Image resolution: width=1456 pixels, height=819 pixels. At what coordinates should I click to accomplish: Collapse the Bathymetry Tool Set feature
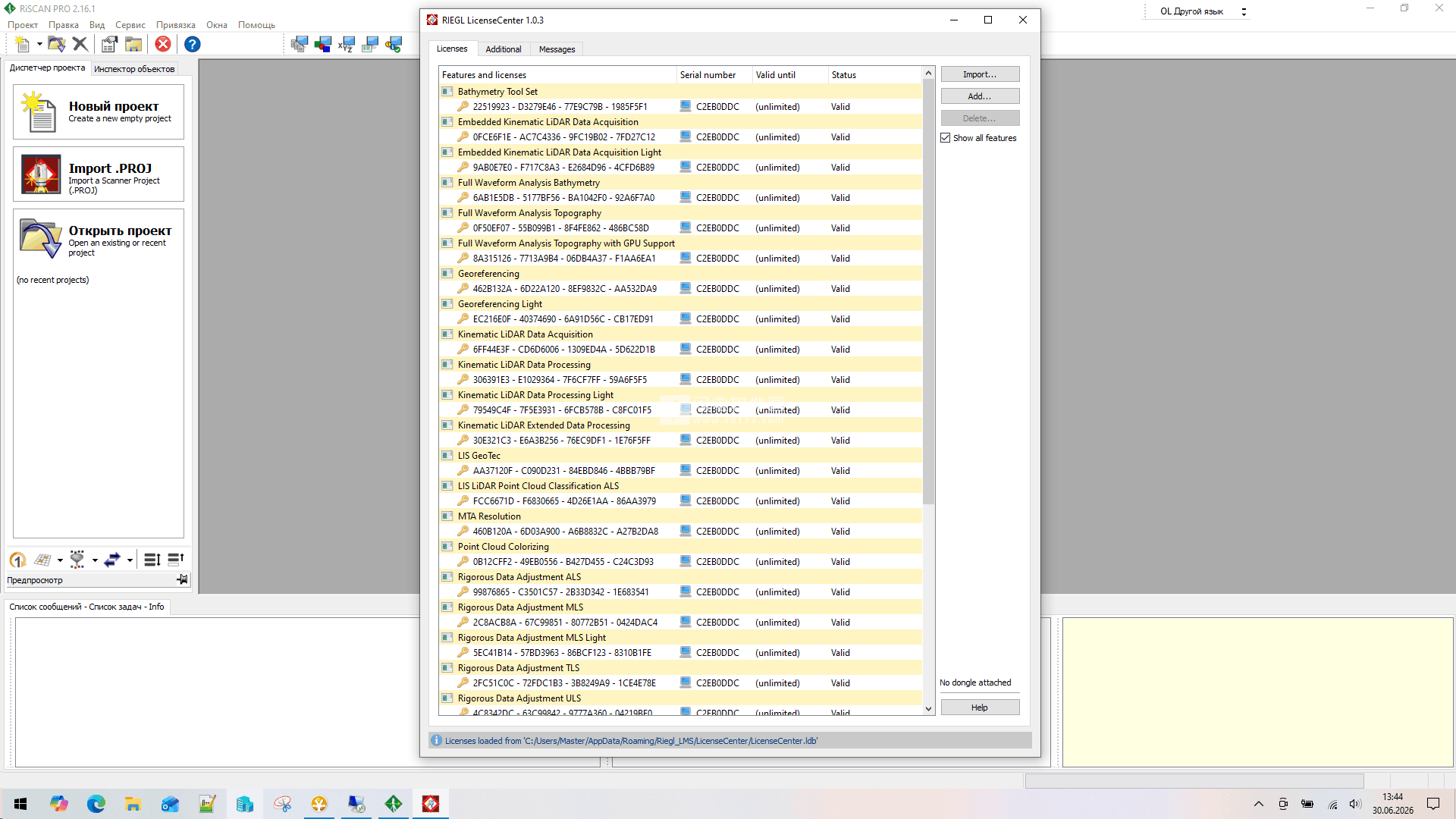tap(447, 92)
